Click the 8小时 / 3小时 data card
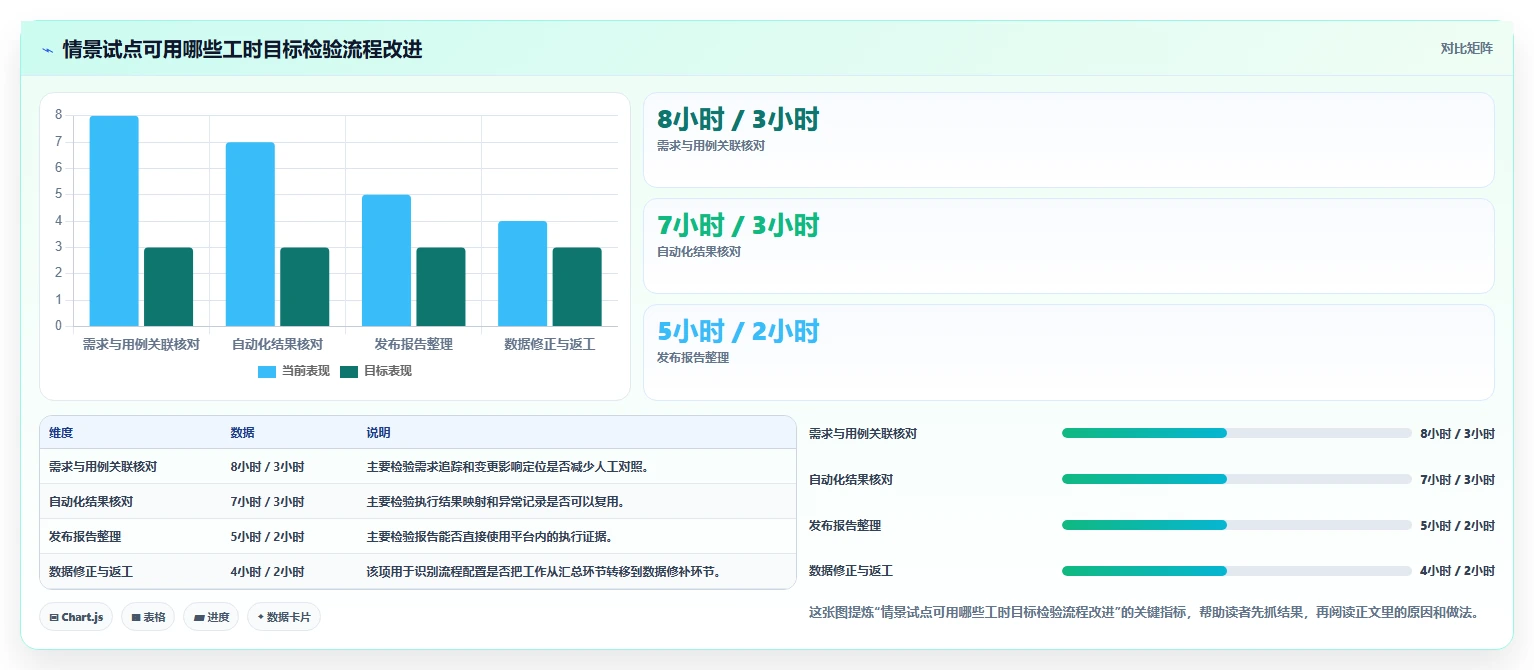 1068,140
